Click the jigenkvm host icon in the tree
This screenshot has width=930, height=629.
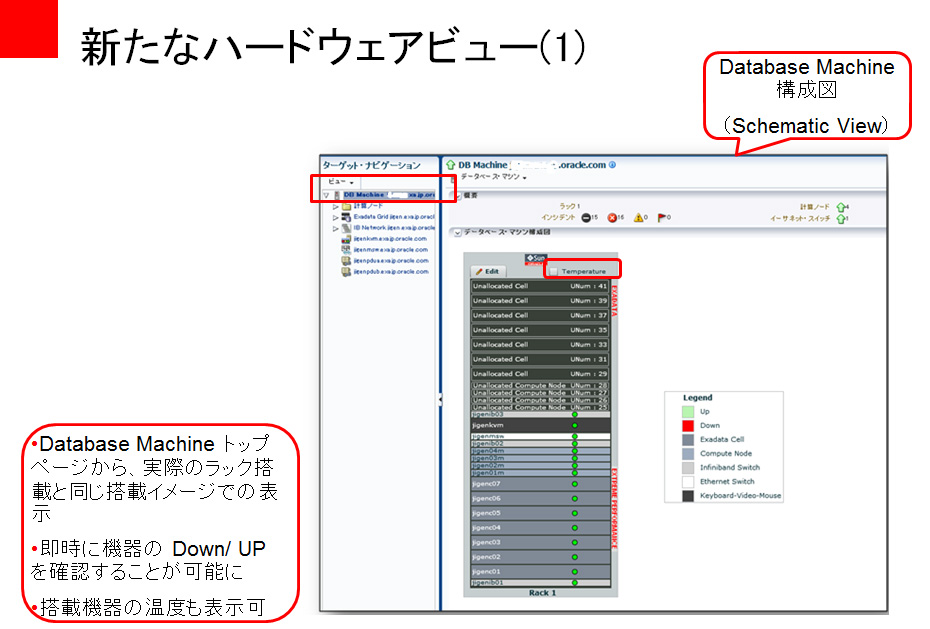346,239
